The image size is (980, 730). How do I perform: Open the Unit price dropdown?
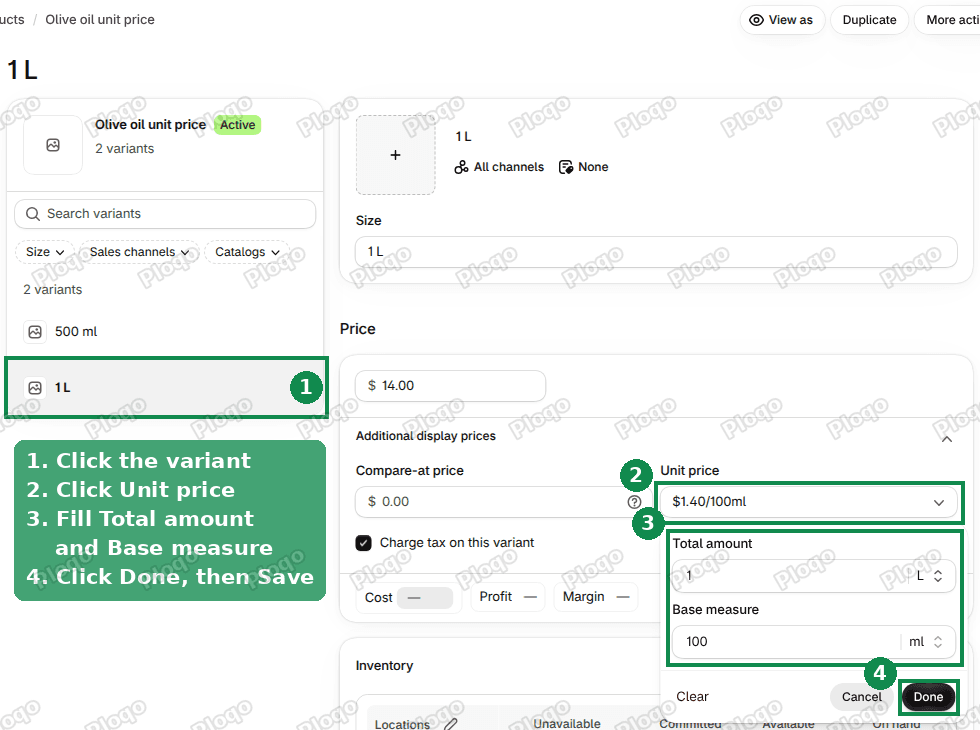[x=809, y=502]
